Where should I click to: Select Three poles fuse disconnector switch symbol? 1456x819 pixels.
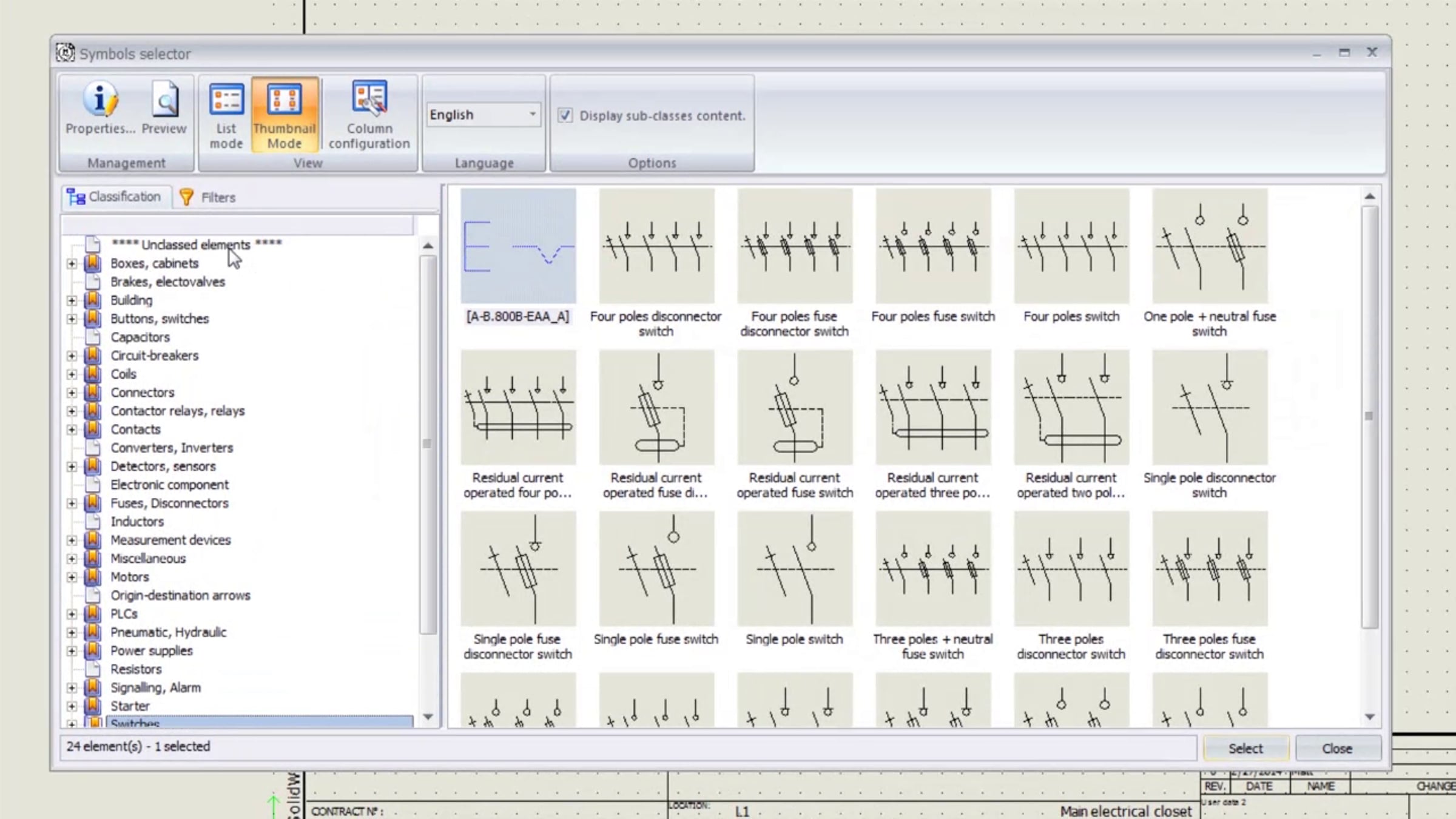point(1209,568)
